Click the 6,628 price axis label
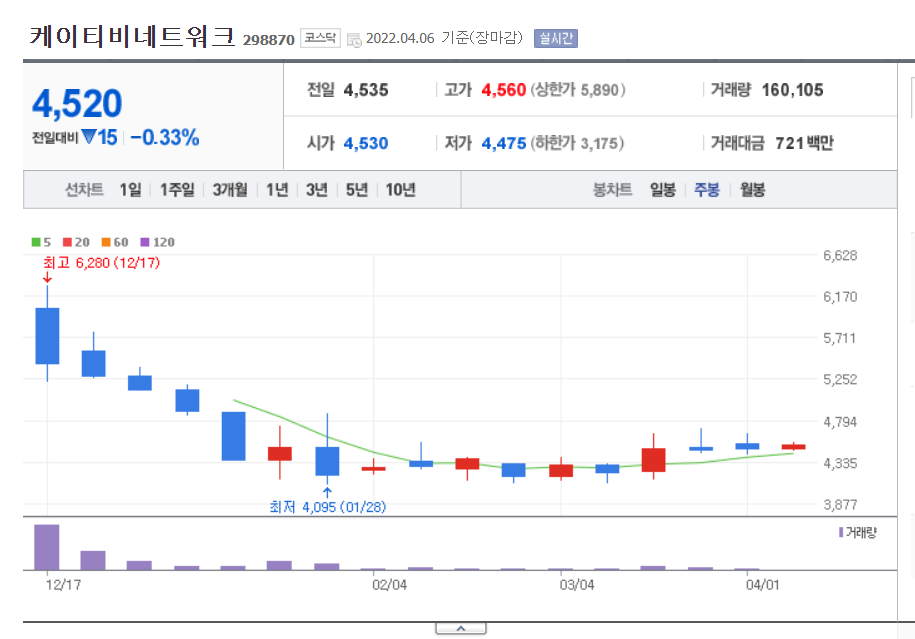Viewport: 915px width, 639px height. pos(840,256)
